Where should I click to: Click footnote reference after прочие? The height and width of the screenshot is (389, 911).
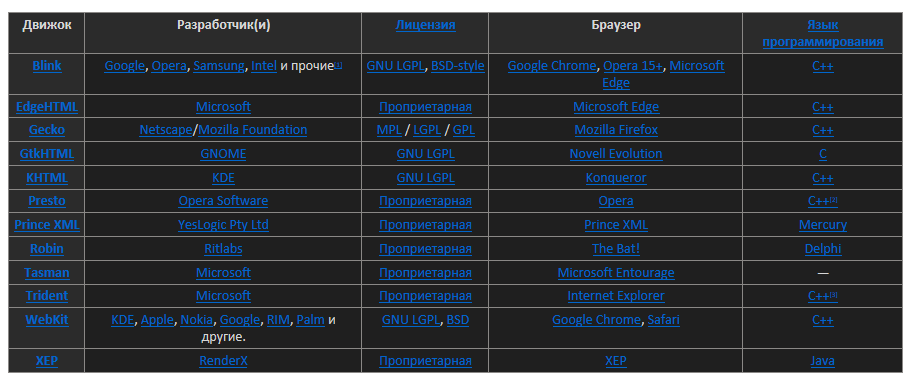(x=338, y=64)
